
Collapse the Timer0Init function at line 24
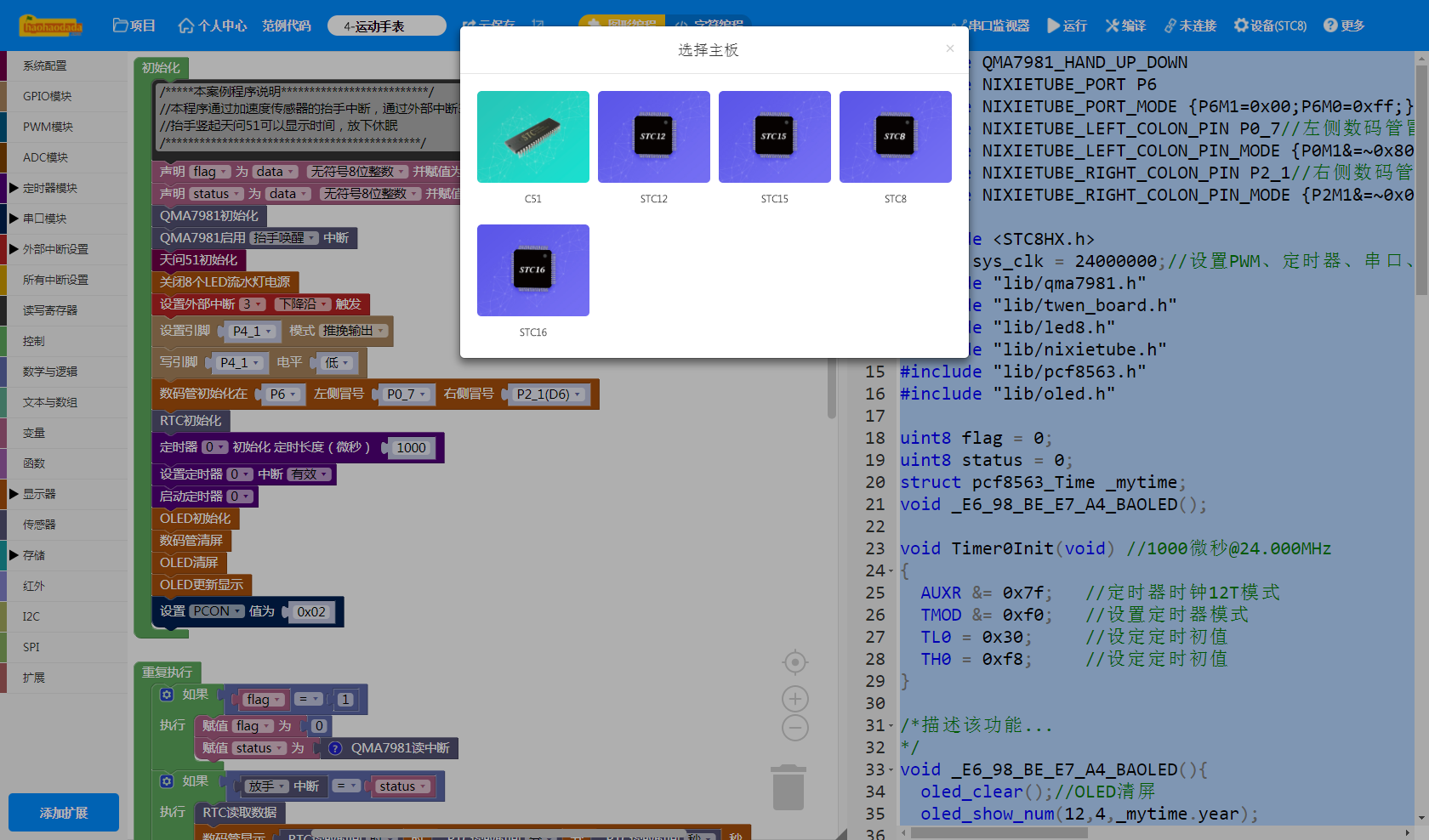pyautogui.click(x=891, y=571)
